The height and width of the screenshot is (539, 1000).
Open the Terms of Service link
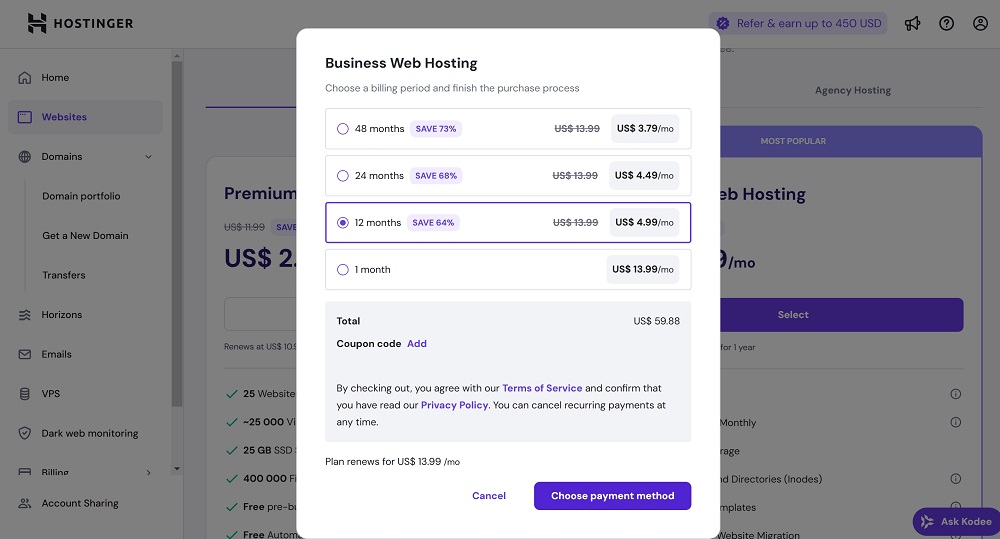(542, 388)
